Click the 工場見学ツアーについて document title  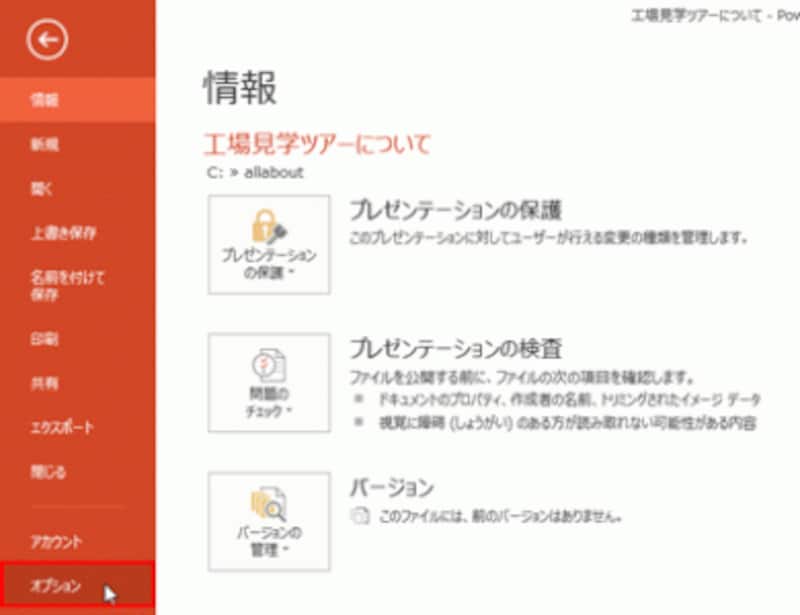317,144
